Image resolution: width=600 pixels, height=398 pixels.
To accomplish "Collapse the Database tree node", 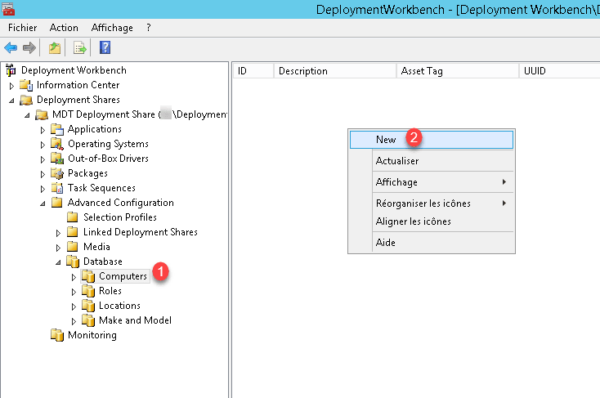I will coord(59,263).
